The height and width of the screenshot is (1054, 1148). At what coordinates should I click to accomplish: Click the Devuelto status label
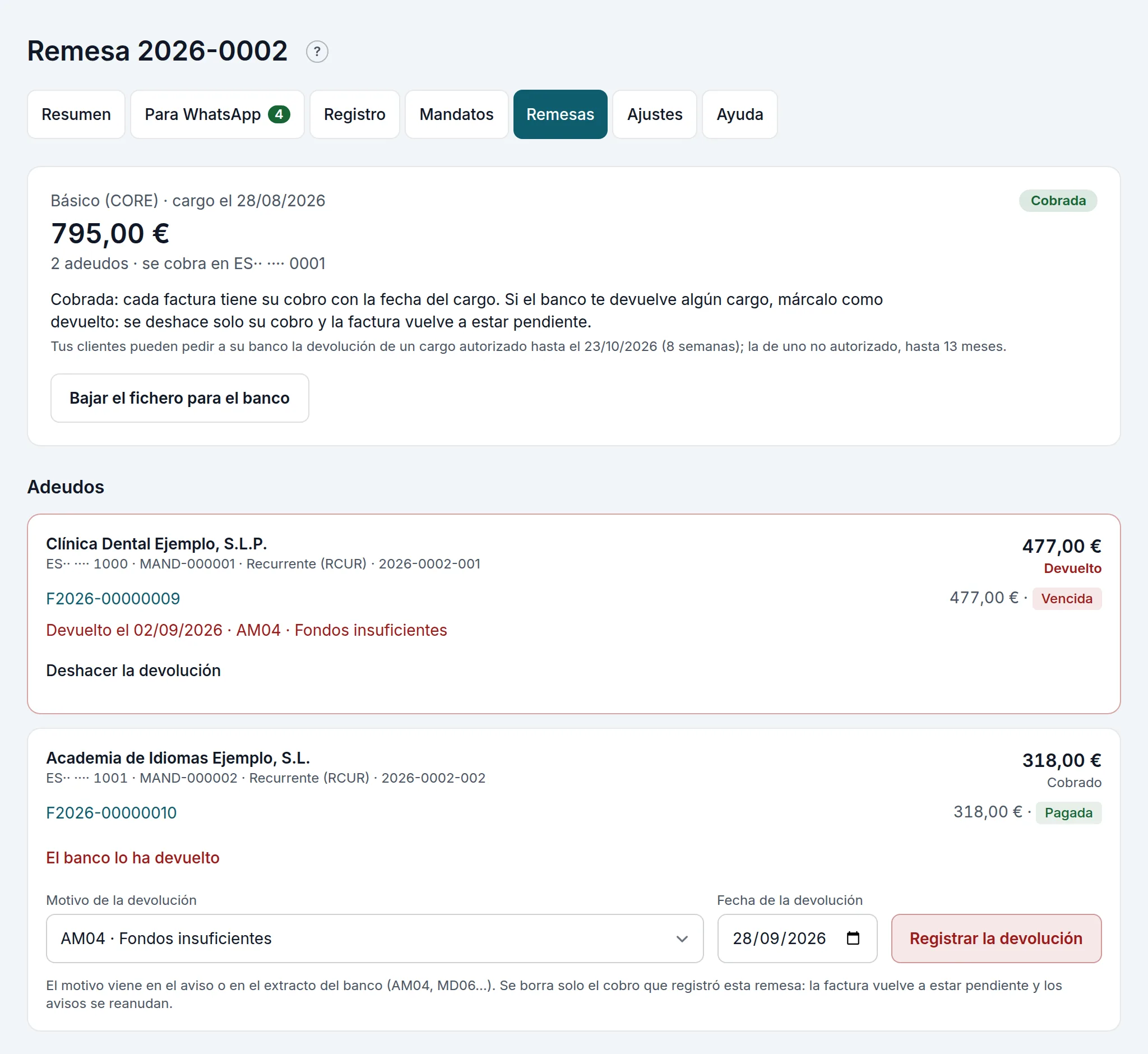point(1073,568)
